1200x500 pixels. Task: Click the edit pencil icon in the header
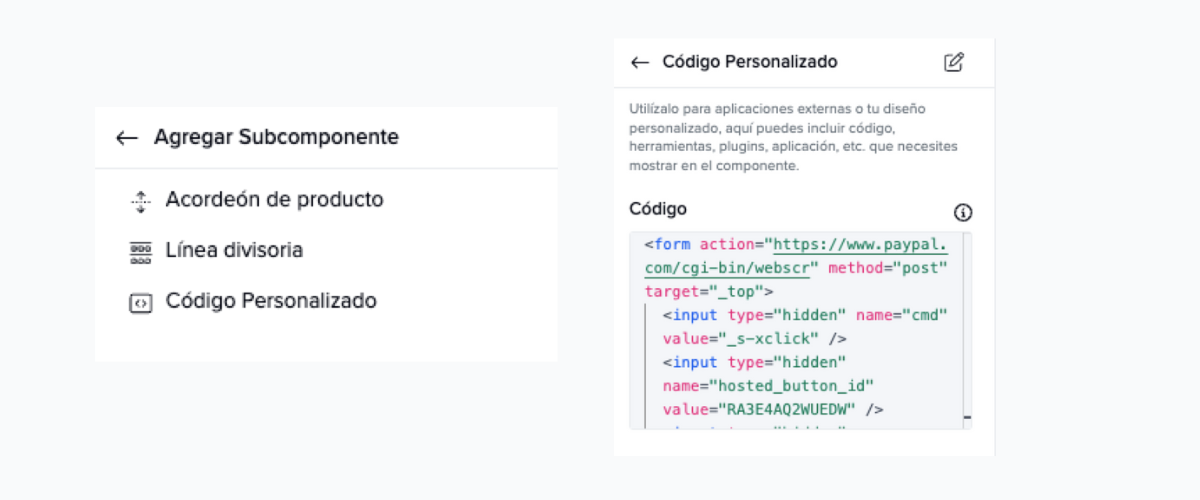(x=954, y=62)
